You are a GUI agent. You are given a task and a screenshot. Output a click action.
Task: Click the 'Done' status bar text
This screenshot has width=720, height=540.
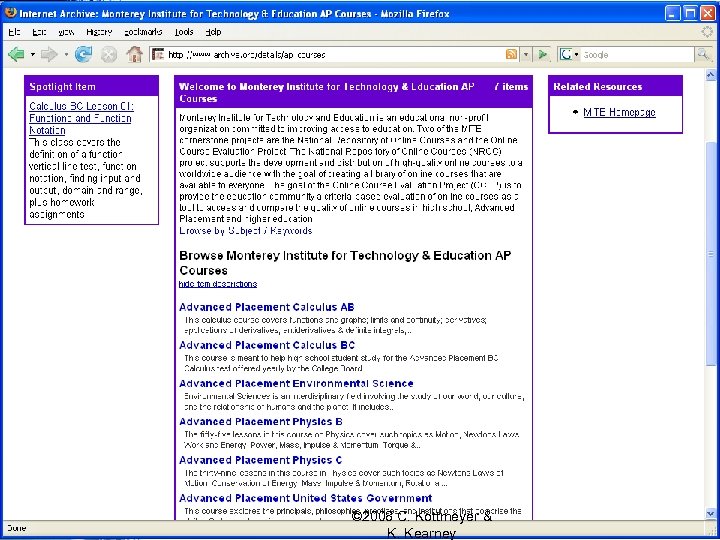point(17,528)
